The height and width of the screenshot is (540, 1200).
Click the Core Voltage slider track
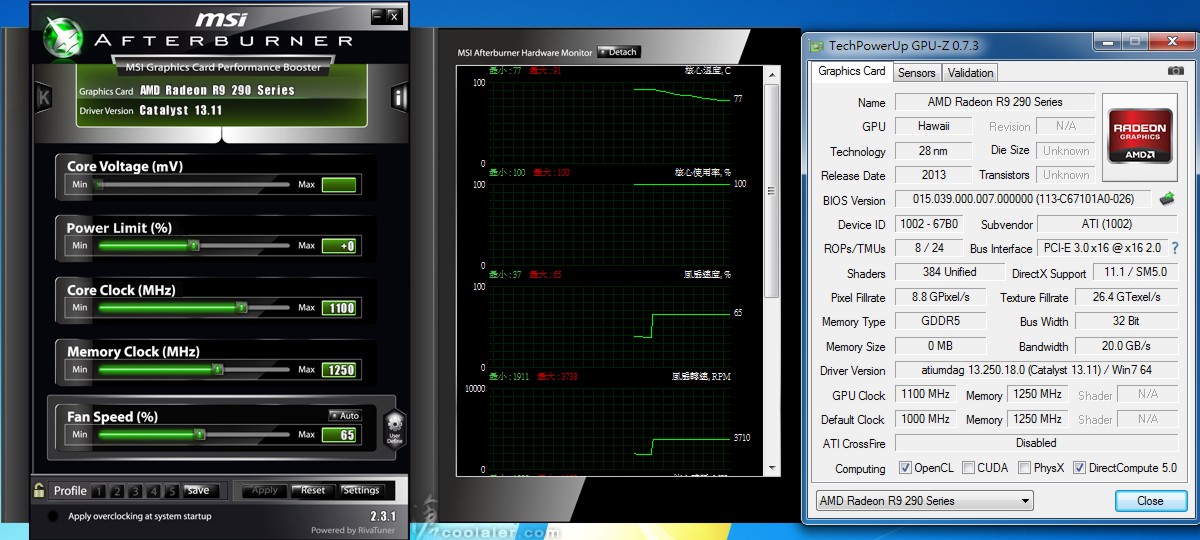click(192, 184)
